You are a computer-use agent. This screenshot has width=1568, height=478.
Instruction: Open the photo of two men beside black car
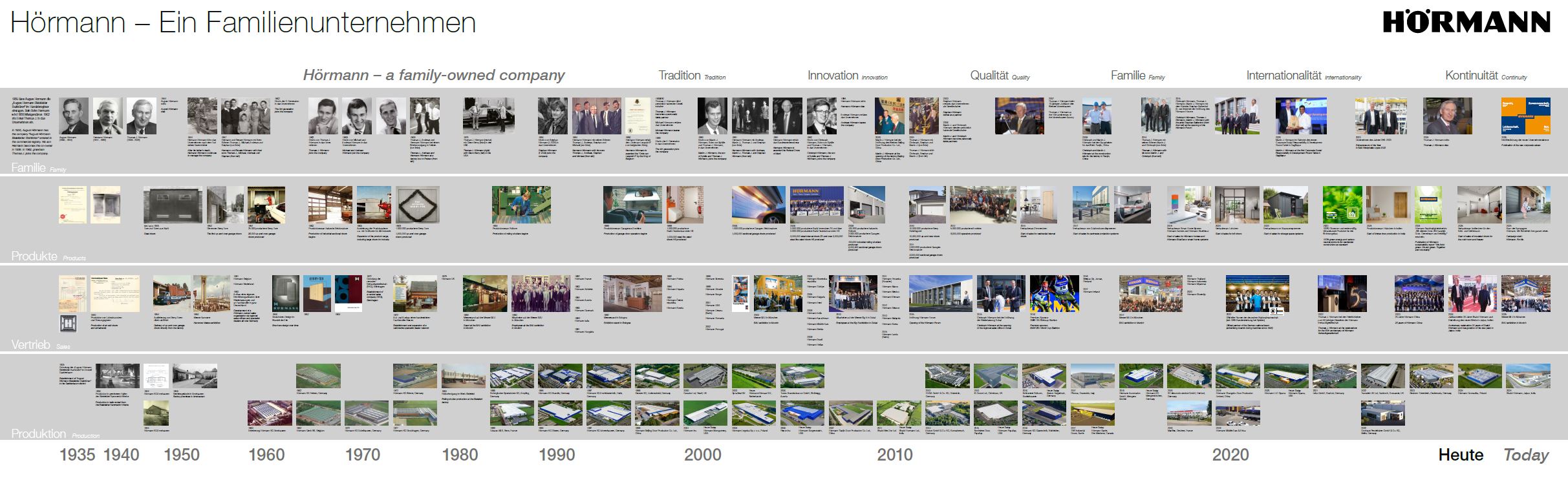(489, 116)
